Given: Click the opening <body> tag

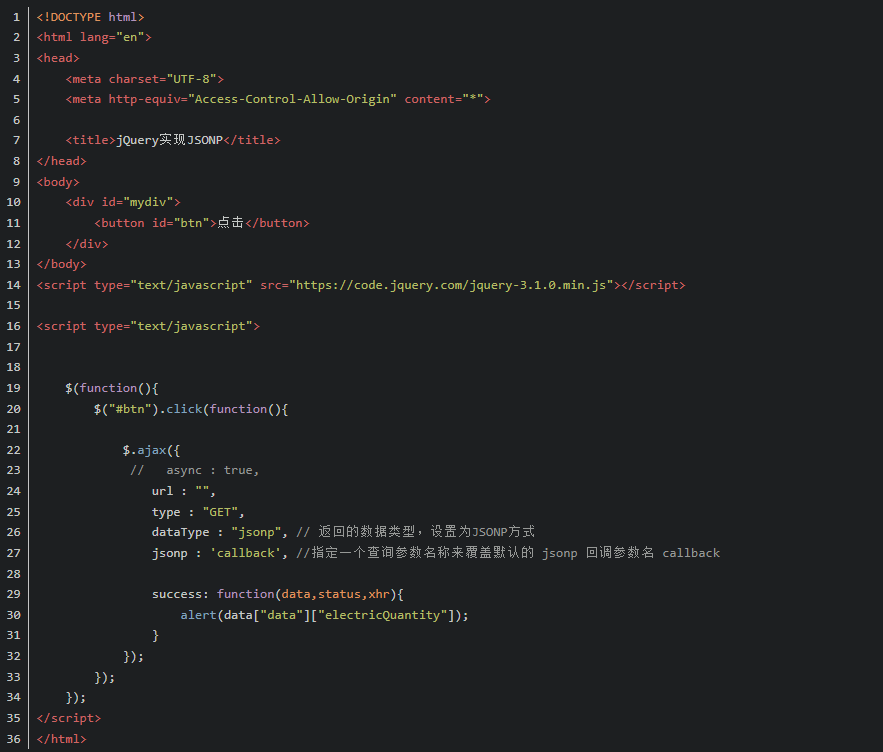Looking at the screenshot, I should pos(58,182).
